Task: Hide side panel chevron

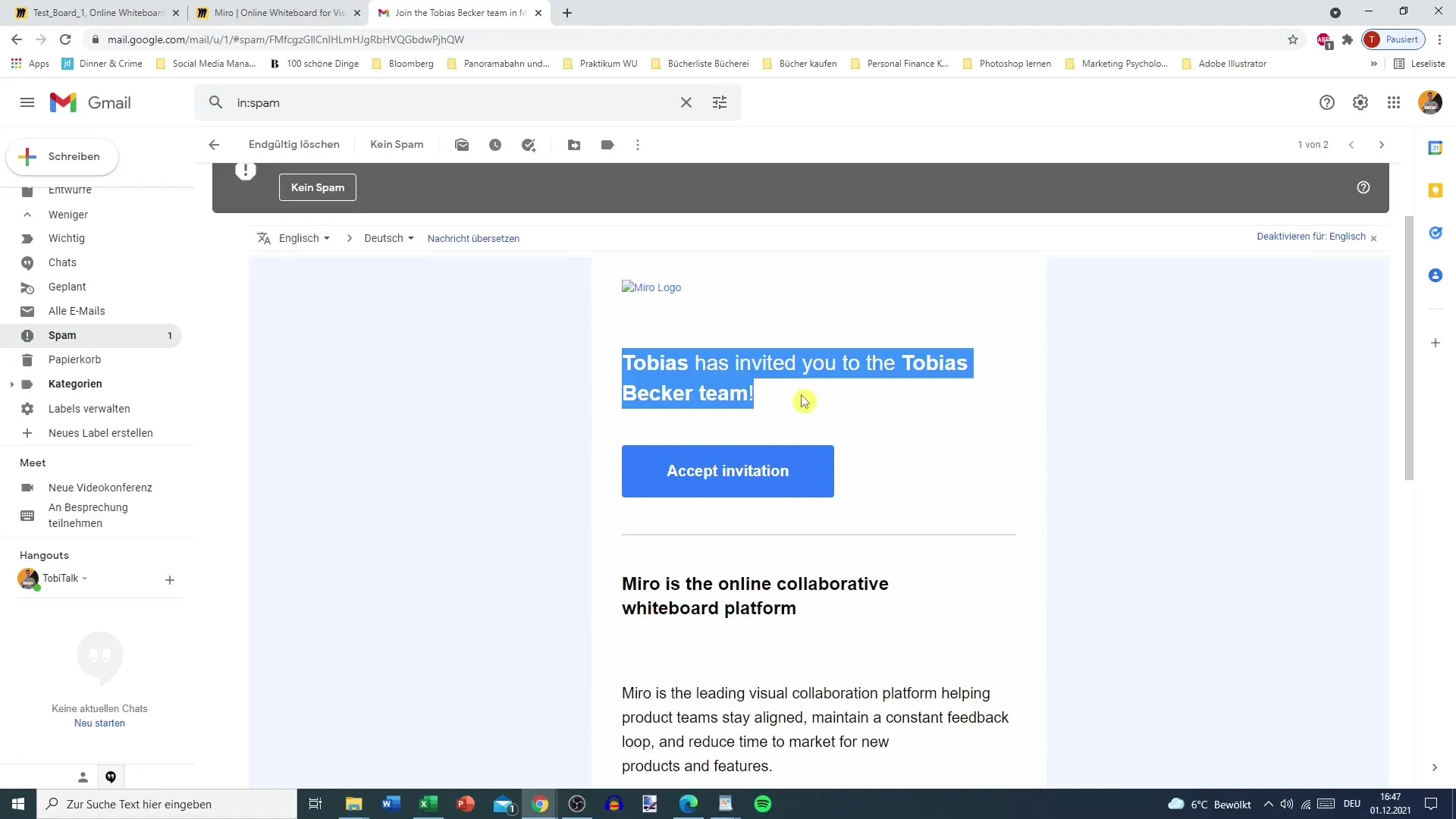Action: [x=1434, y=767]
